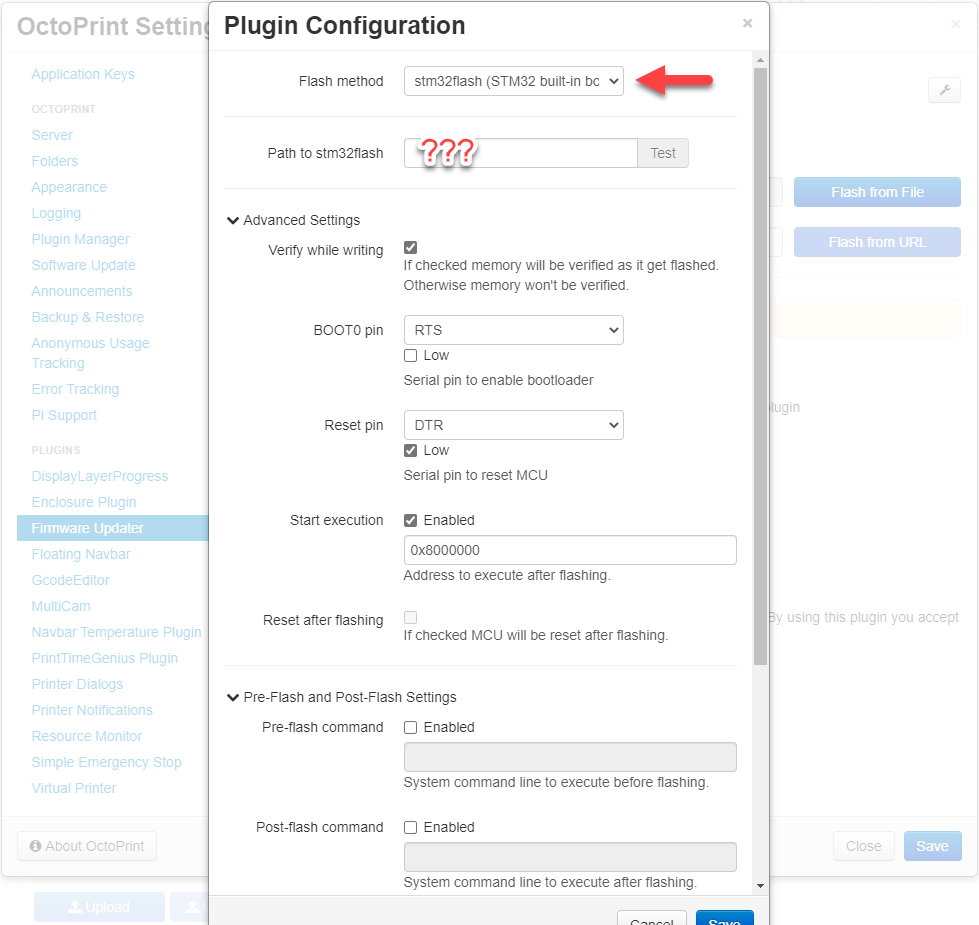
Task: Enable the Pre-flash command checkbox
Action: tap(410, 727)
